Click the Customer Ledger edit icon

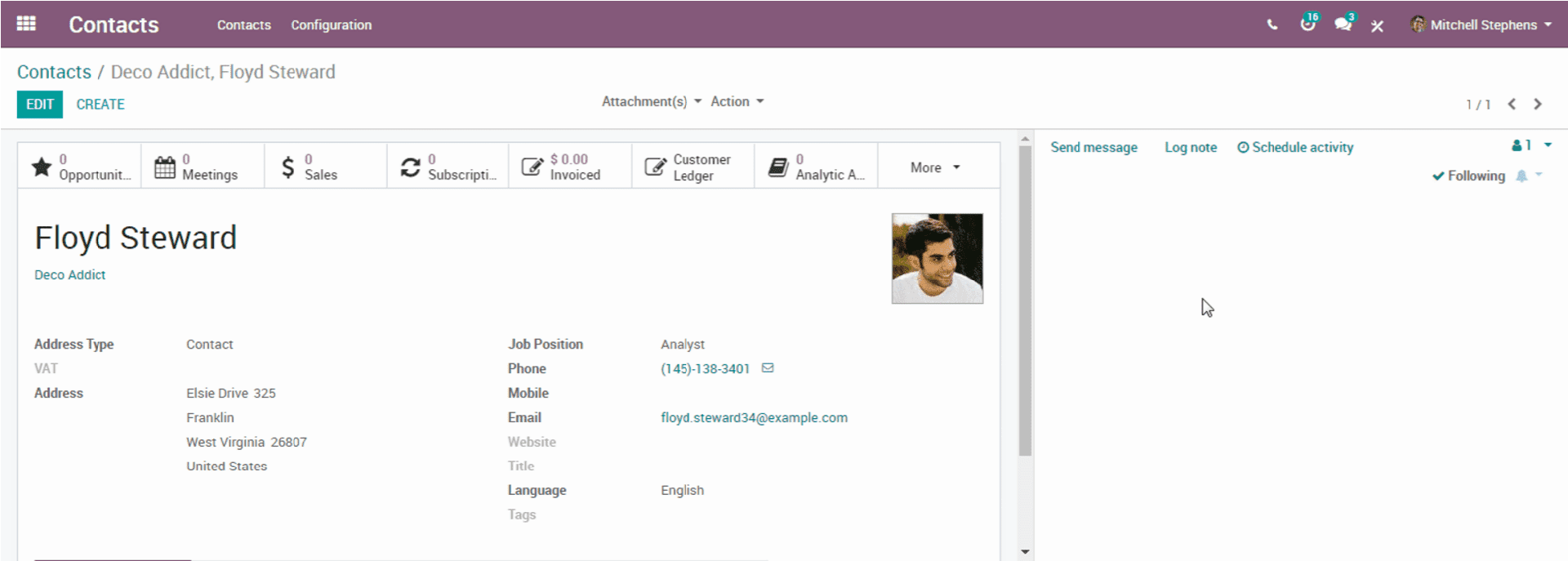pyautogui.click(x=655, y=167)
